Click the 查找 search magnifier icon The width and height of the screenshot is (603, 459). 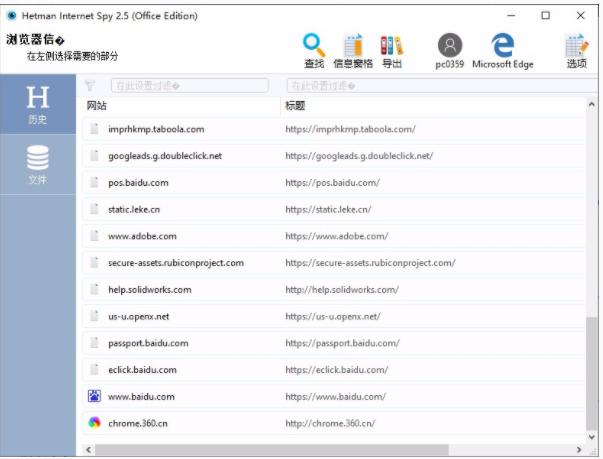point(314,46)
